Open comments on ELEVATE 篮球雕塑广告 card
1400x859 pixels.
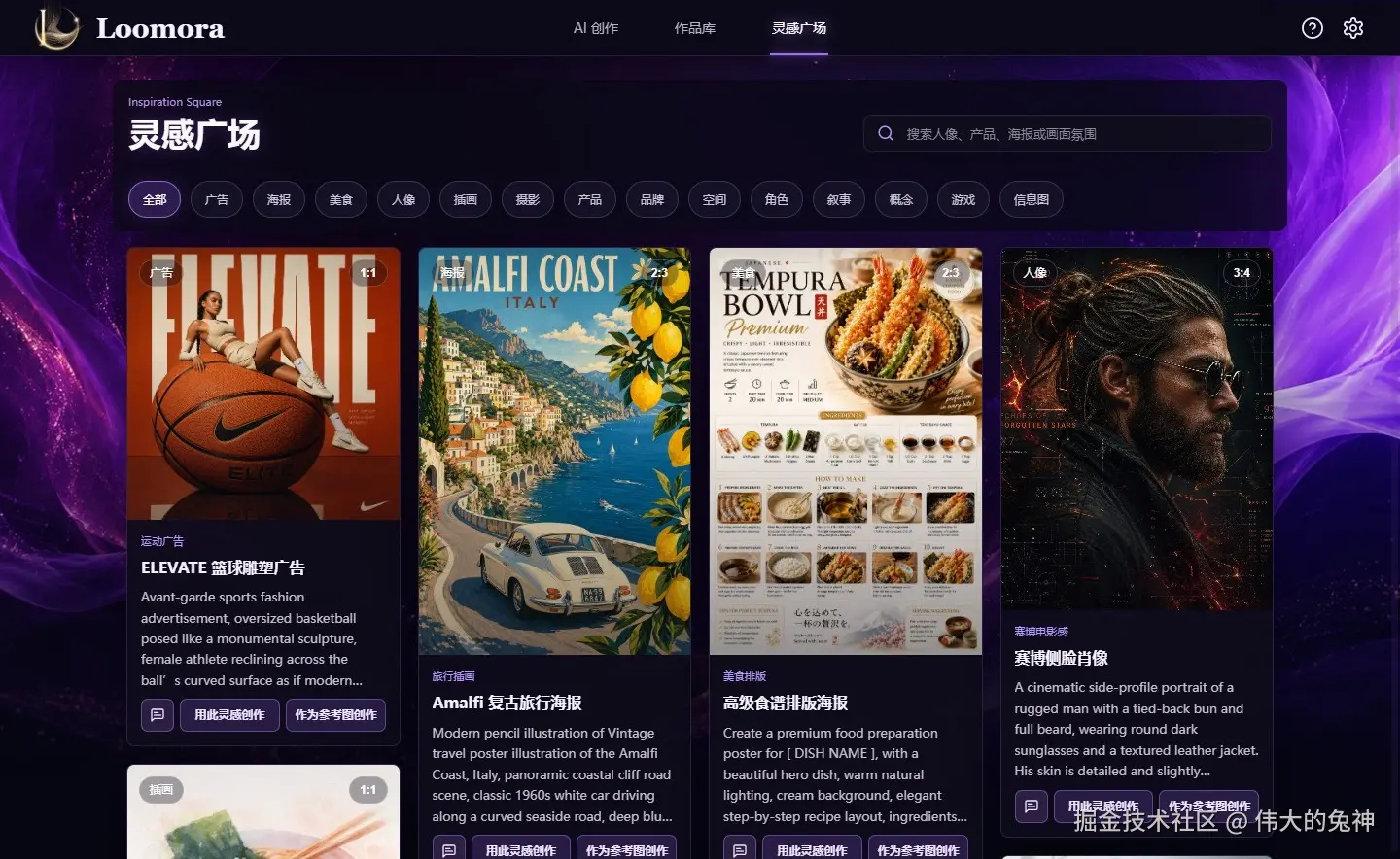157,715
